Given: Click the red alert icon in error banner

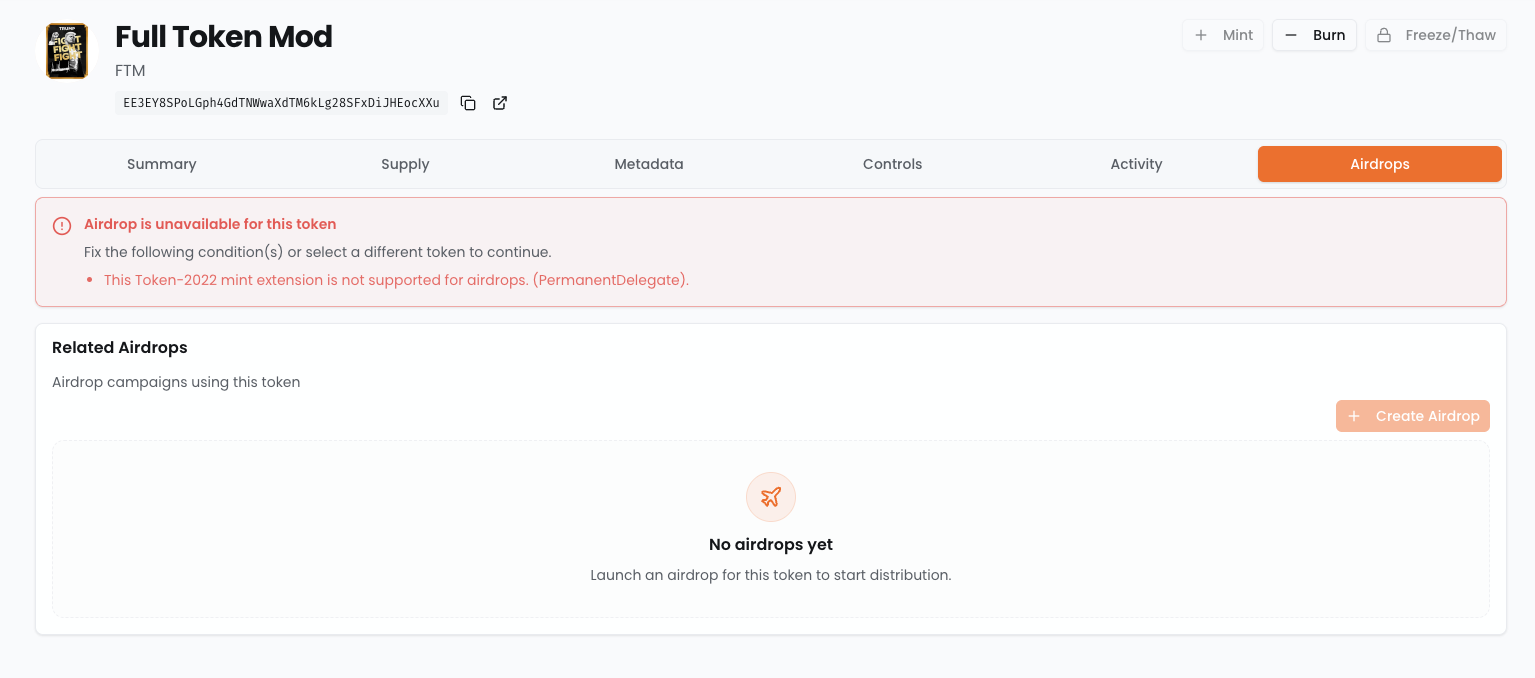Looking at the screenshot, I should pos(62,226).
